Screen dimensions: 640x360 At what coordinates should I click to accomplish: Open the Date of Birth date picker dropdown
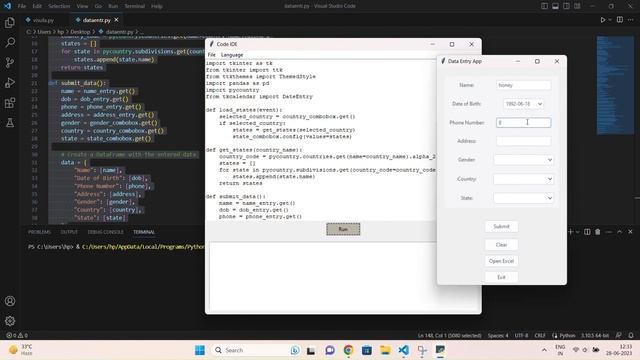point(540,104)
